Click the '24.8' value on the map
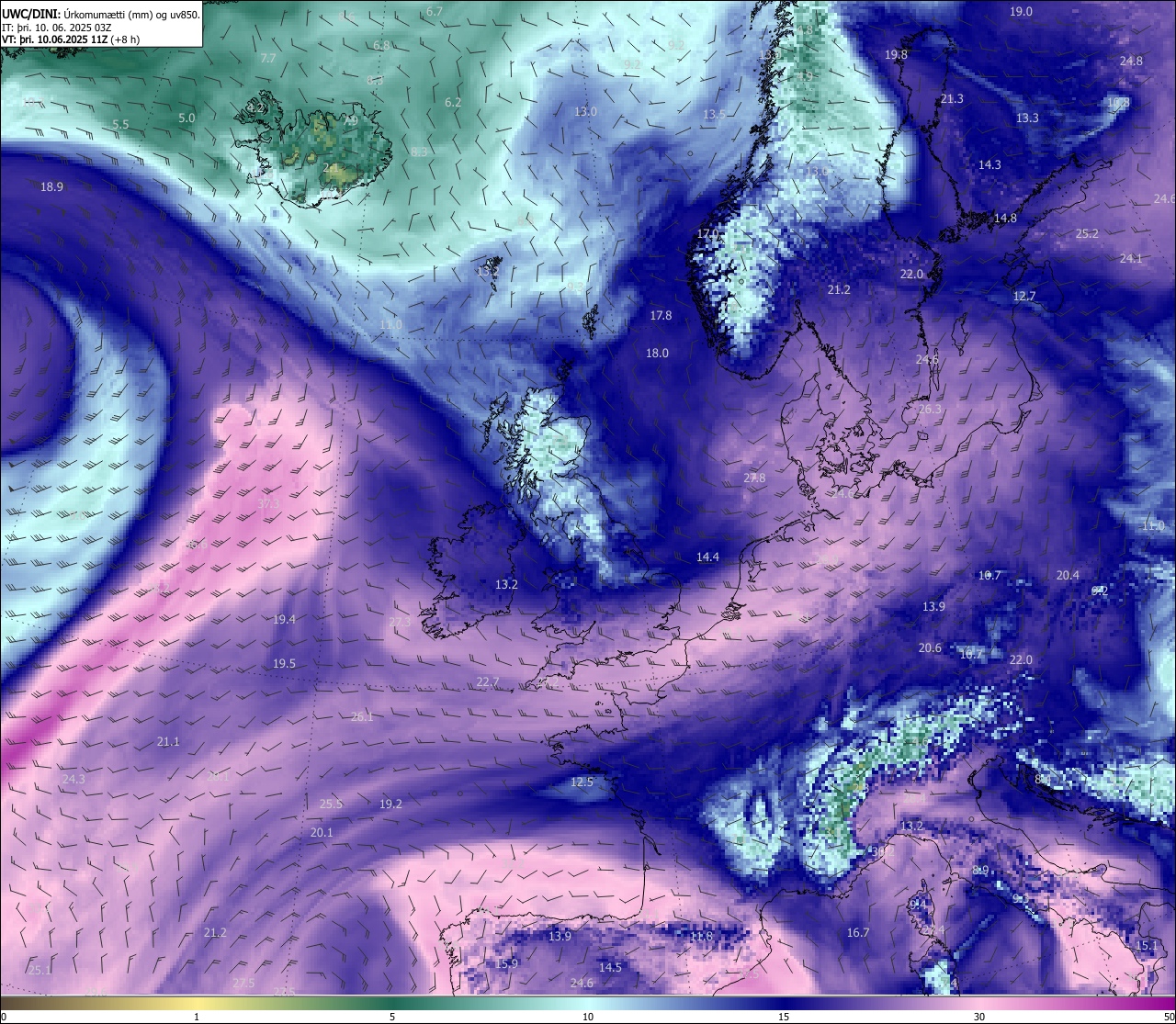Viewport: 1176px width, 1024px height. point(1131,61)
